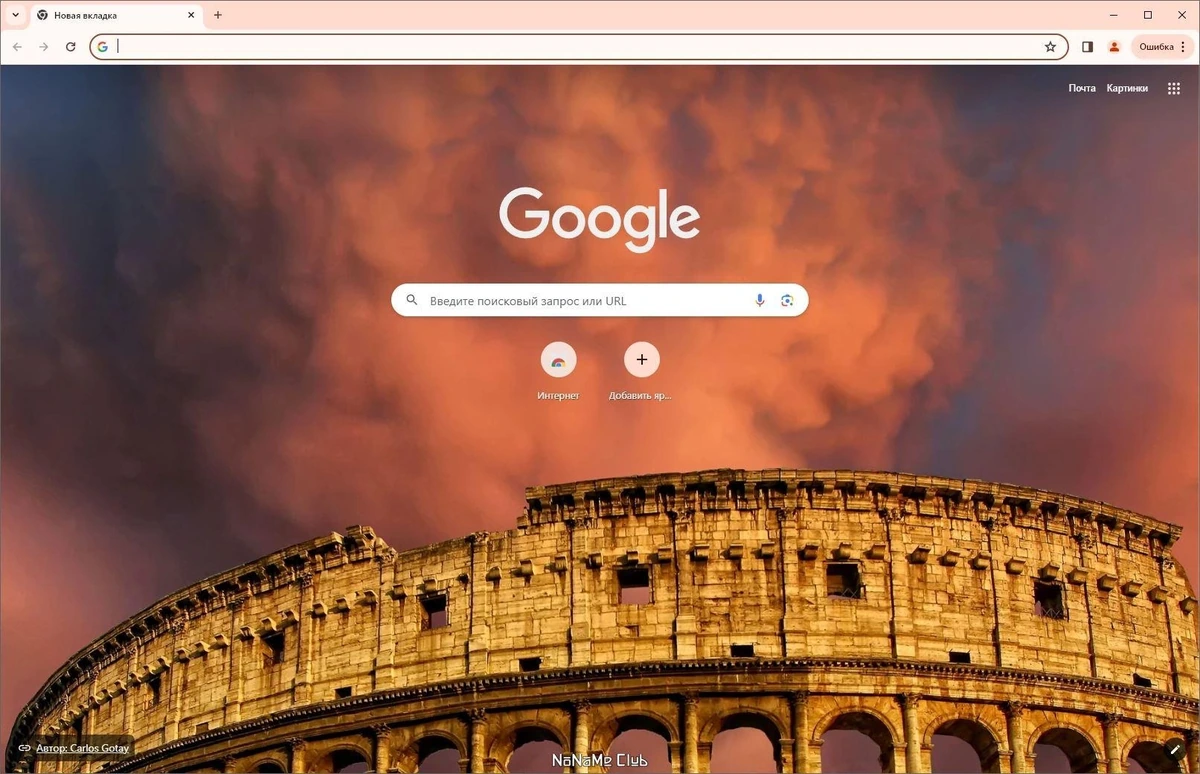Close the Новая вкладка tab
The image size is (1200, 774).
tap(191, 15)
